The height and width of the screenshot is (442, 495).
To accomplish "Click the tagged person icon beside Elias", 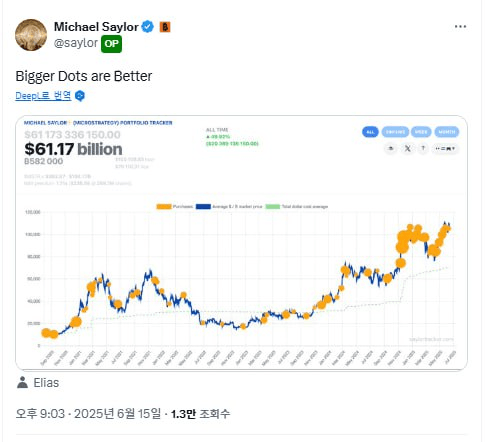I will click(22, 383).
